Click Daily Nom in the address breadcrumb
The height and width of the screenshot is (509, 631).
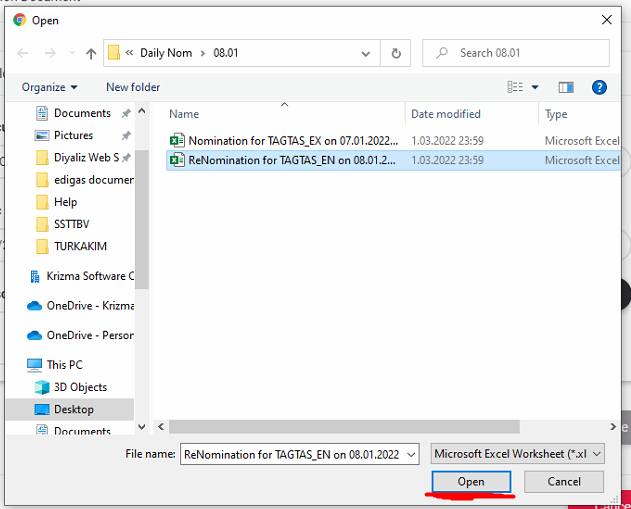point(166,53)
